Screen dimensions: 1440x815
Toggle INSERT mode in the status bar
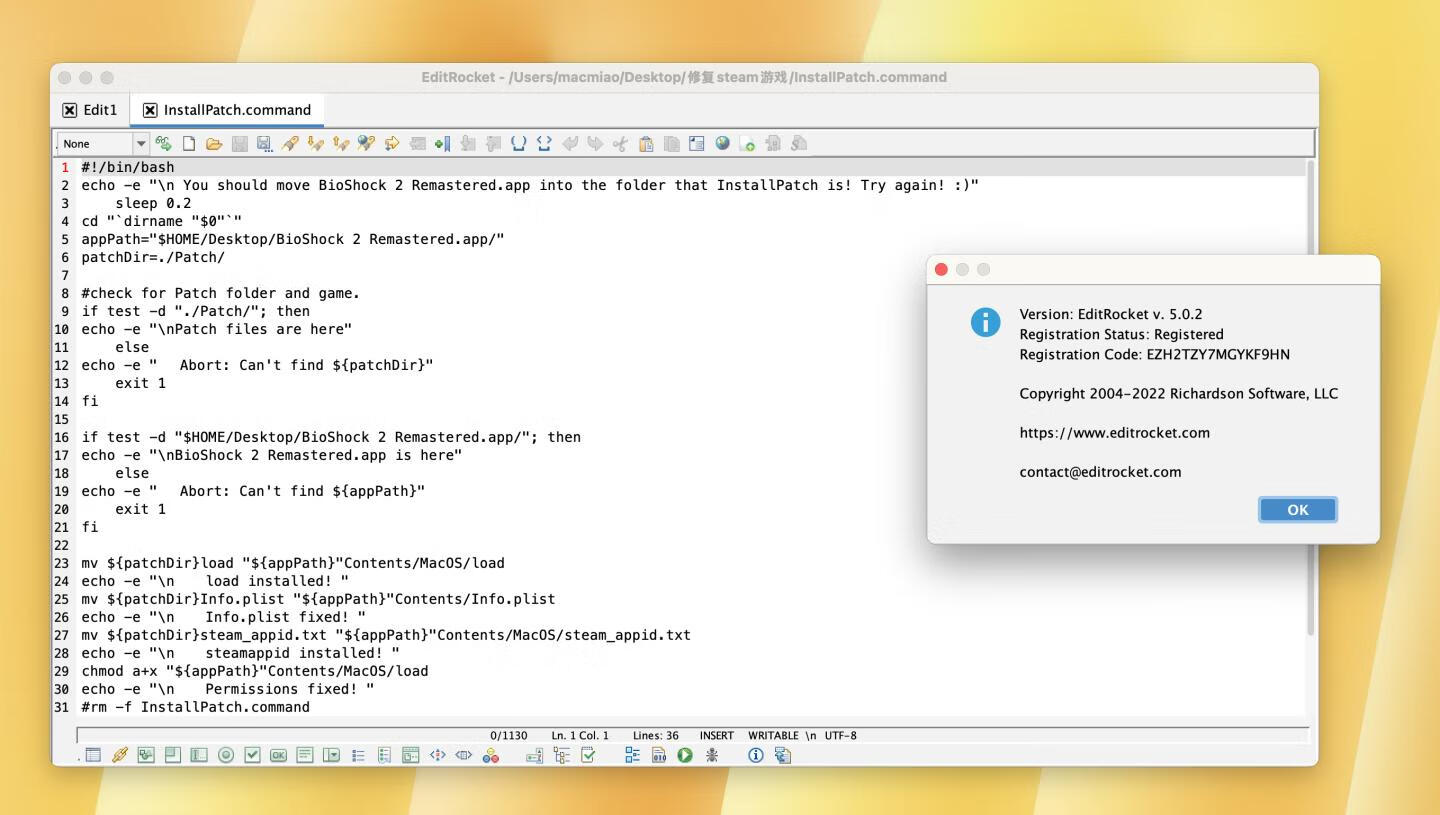(x=716, y=735)
